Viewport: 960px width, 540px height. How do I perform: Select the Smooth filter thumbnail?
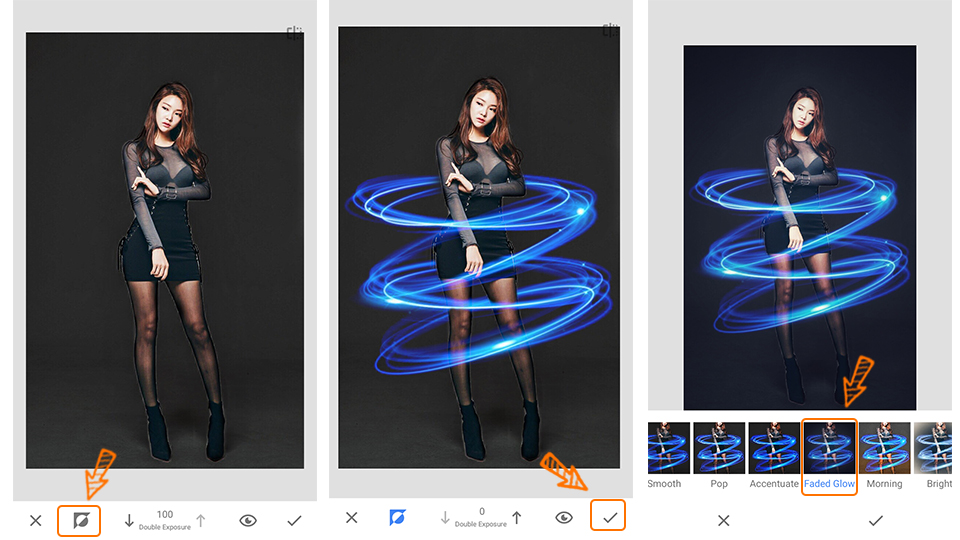[x=669, y=448]
